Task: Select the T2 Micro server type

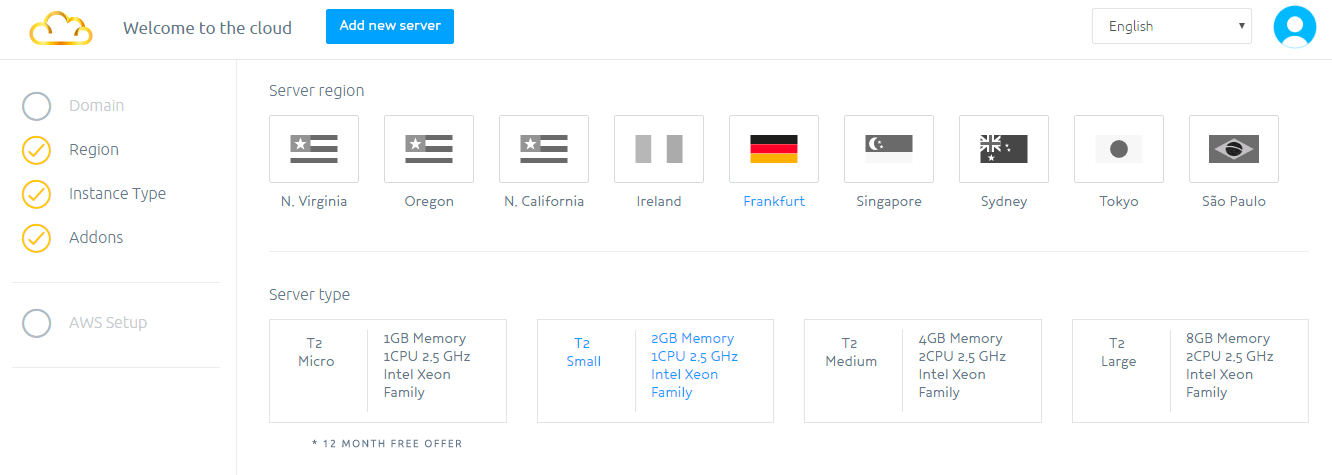Action: [388, 371]
